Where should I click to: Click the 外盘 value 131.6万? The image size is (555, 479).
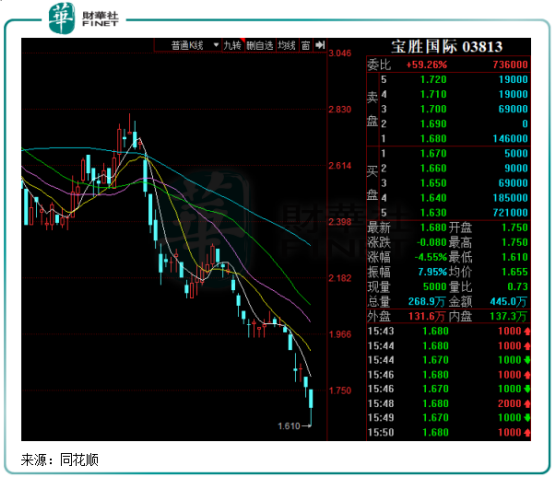[427, 317]
